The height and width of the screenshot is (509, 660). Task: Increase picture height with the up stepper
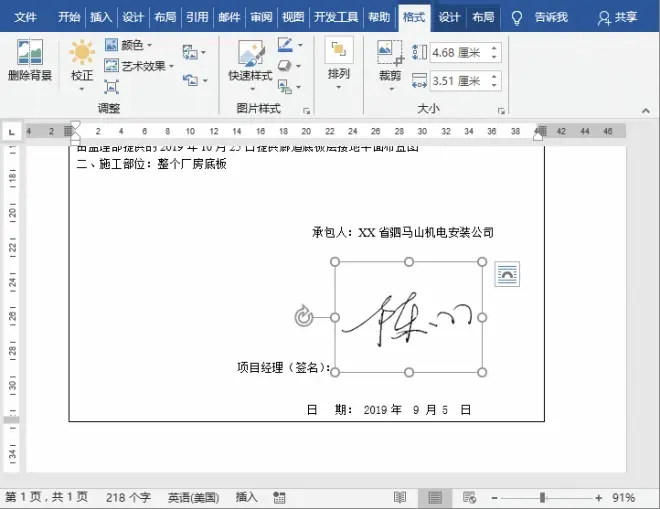pyautogui.click(x=494, y=47)
